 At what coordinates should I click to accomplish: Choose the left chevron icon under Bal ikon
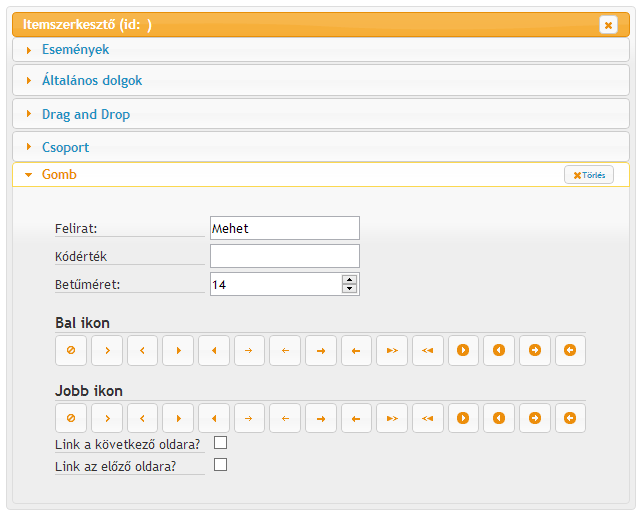coord(142,350)
